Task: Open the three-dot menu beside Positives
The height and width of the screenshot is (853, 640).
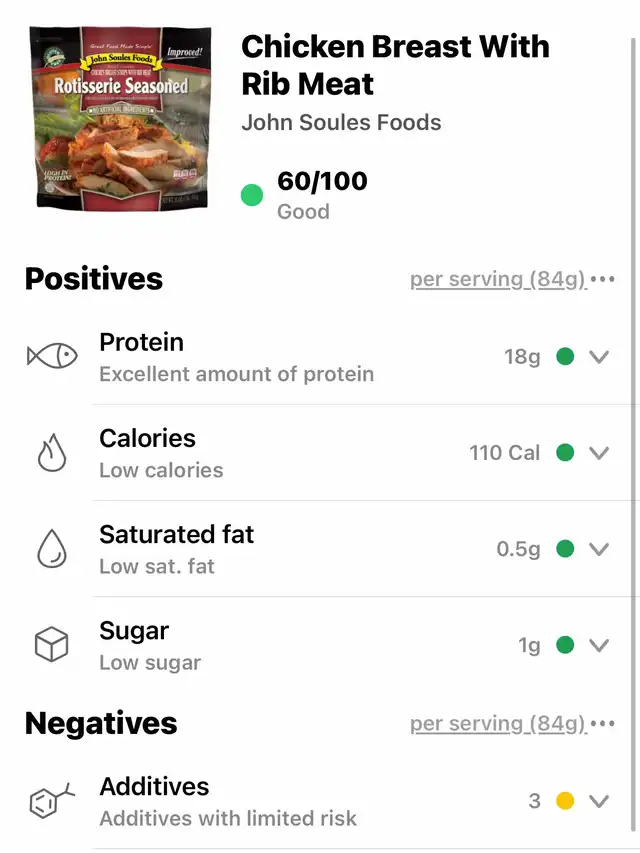Action: tap(602, 280)
